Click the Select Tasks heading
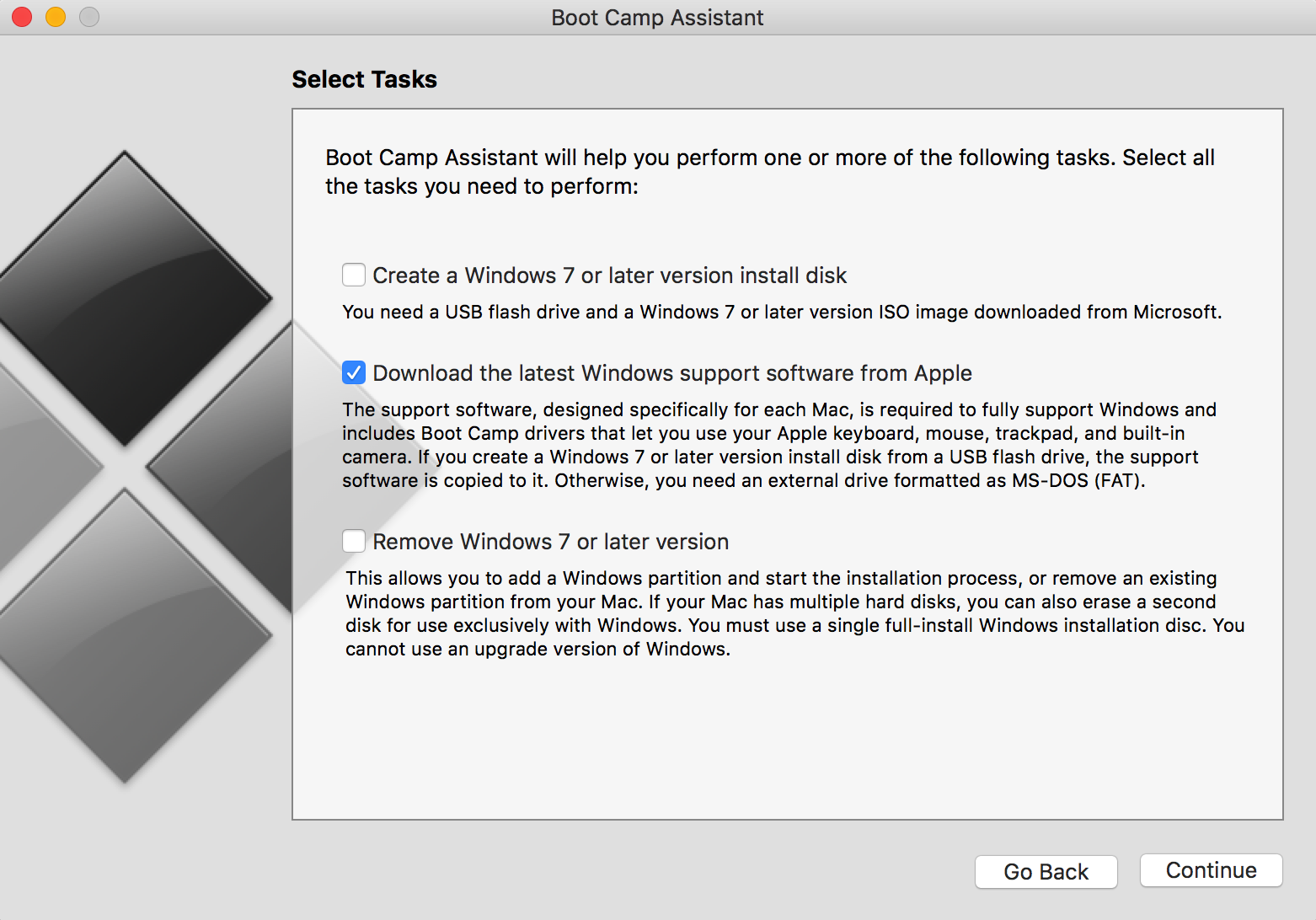 364,79
